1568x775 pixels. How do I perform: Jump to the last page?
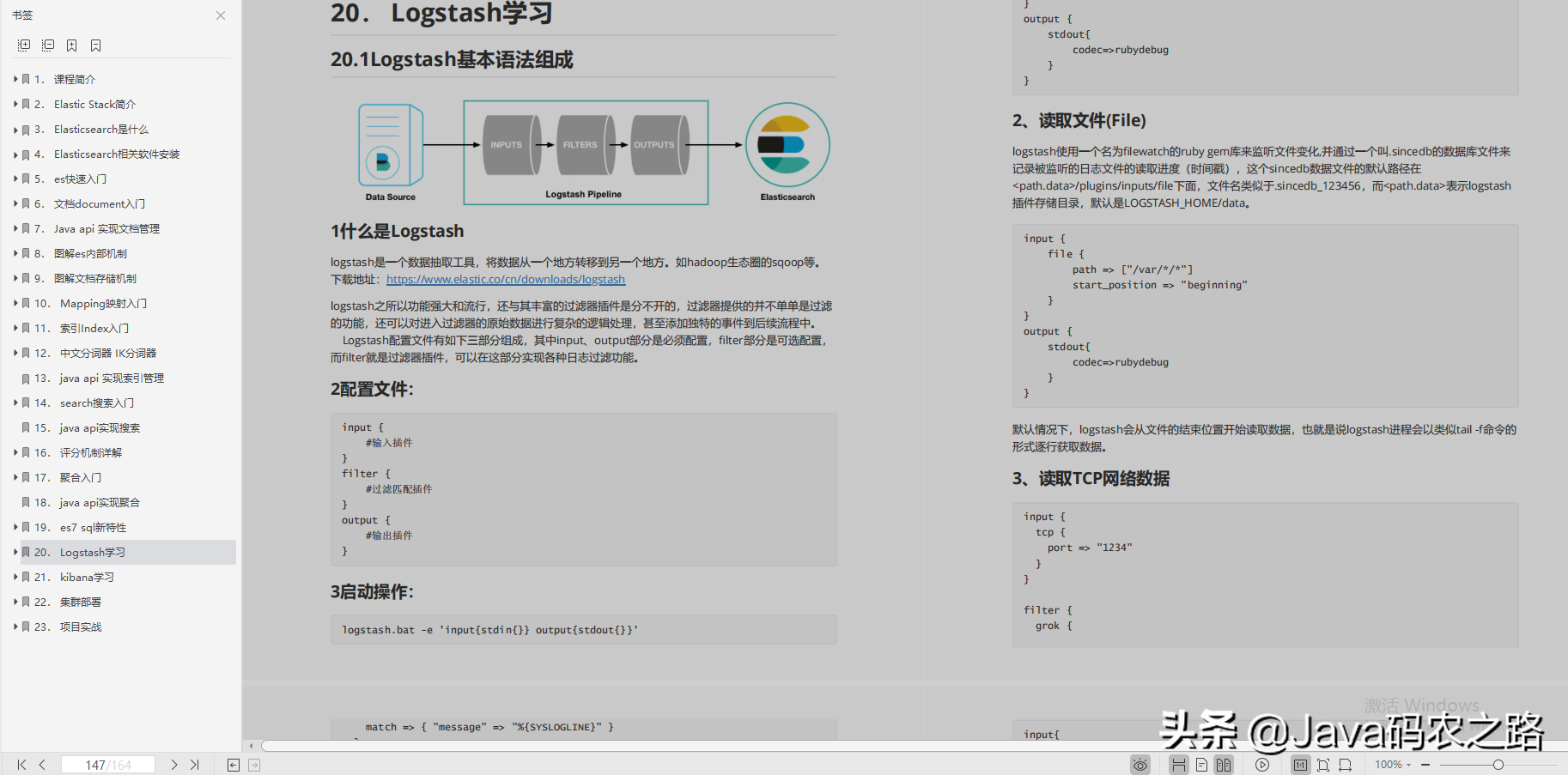(x=195, y=765)
